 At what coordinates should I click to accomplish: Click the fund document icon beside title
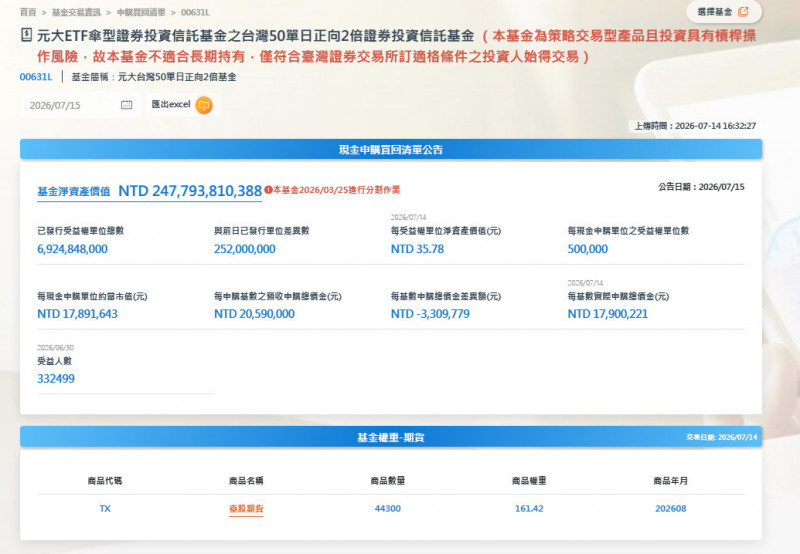(27, 35)
